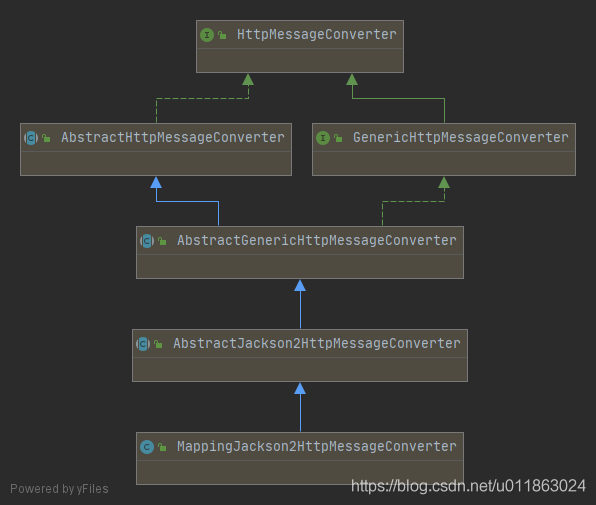Image resolution: width=596 pixels, height=505 pixels.
Task: Select the AbstractJackson2HttpMessageConverter node title
Action: (x=317, y=344)
